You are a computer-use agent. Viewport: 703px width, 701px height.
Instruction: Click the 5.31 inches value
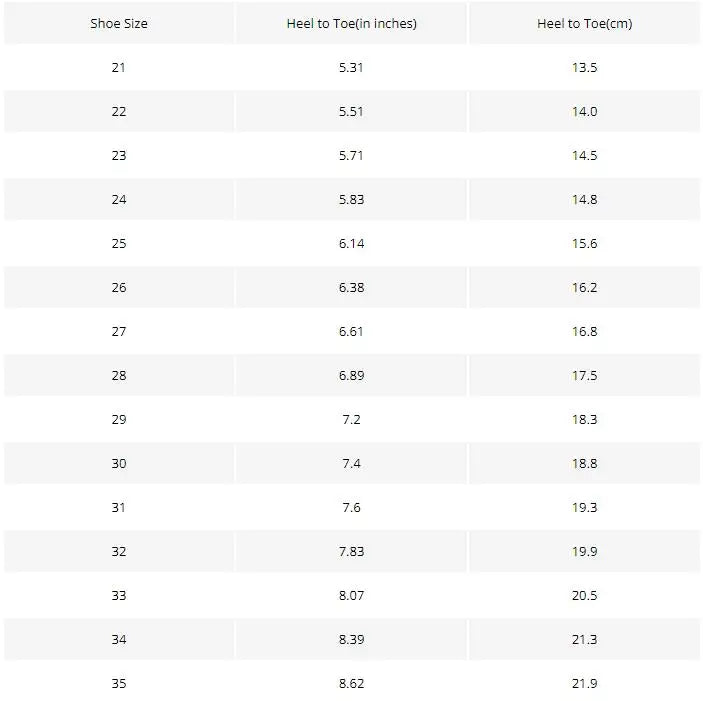pos(351,68)
